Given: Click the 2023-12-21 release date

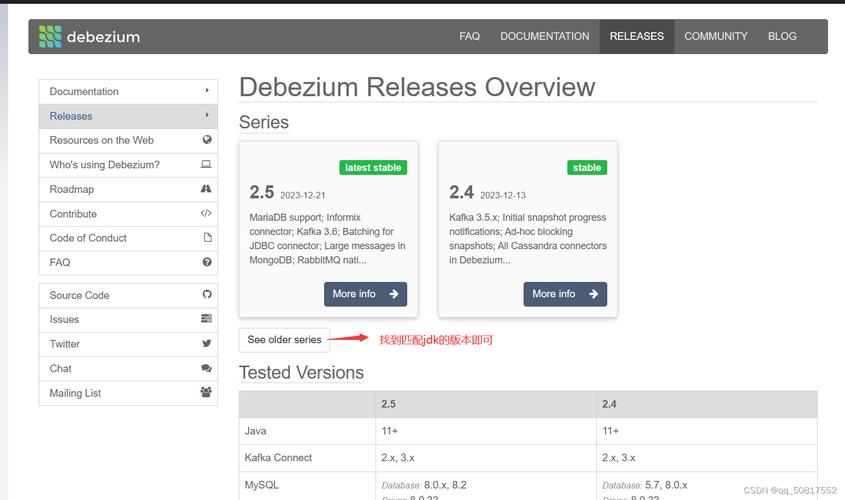Looking at the screenshot, I should [303, 195].
